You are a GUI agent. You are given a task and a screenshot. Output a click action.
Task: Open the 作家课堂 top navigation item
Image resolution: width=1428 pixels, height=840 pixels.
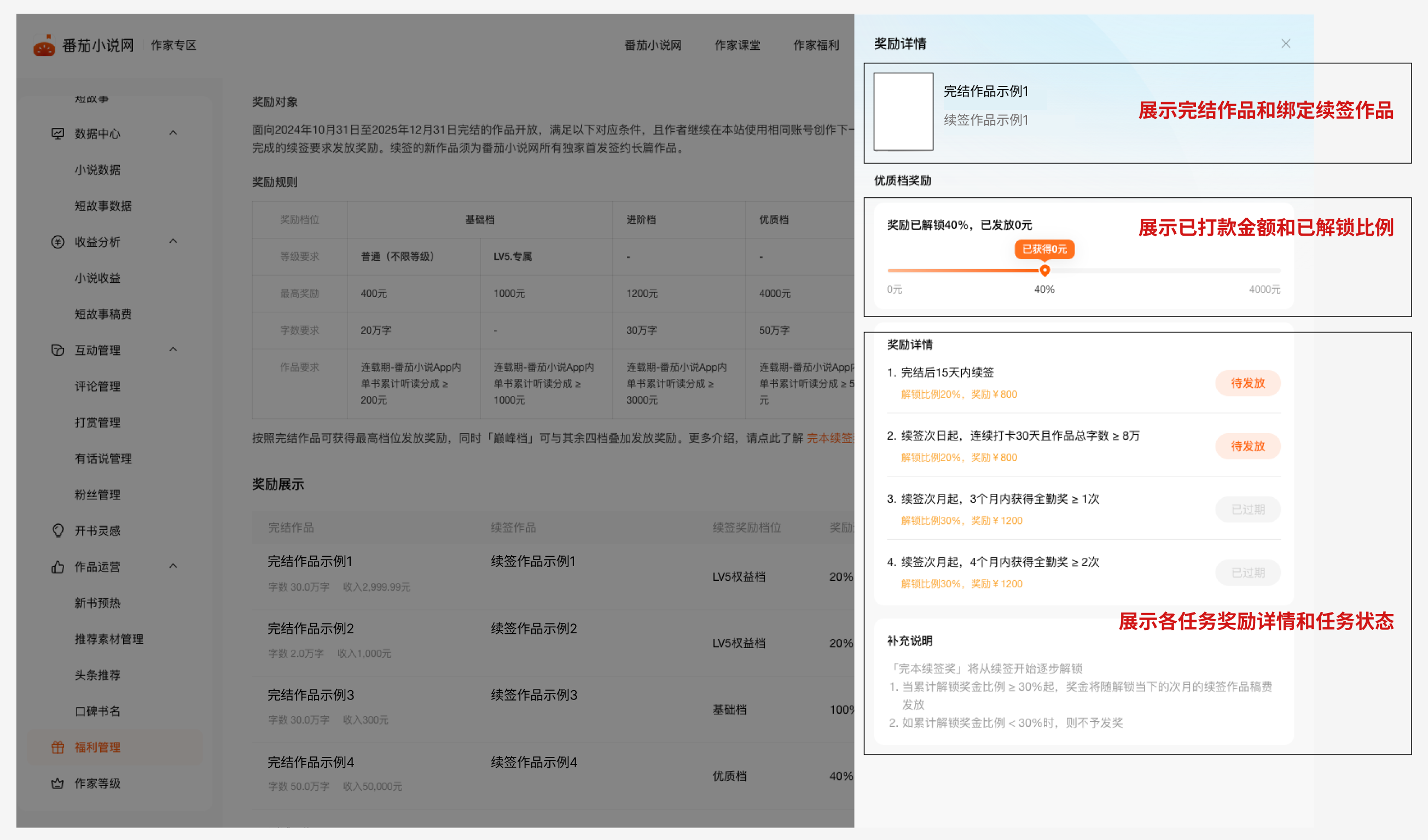[736, 45]
